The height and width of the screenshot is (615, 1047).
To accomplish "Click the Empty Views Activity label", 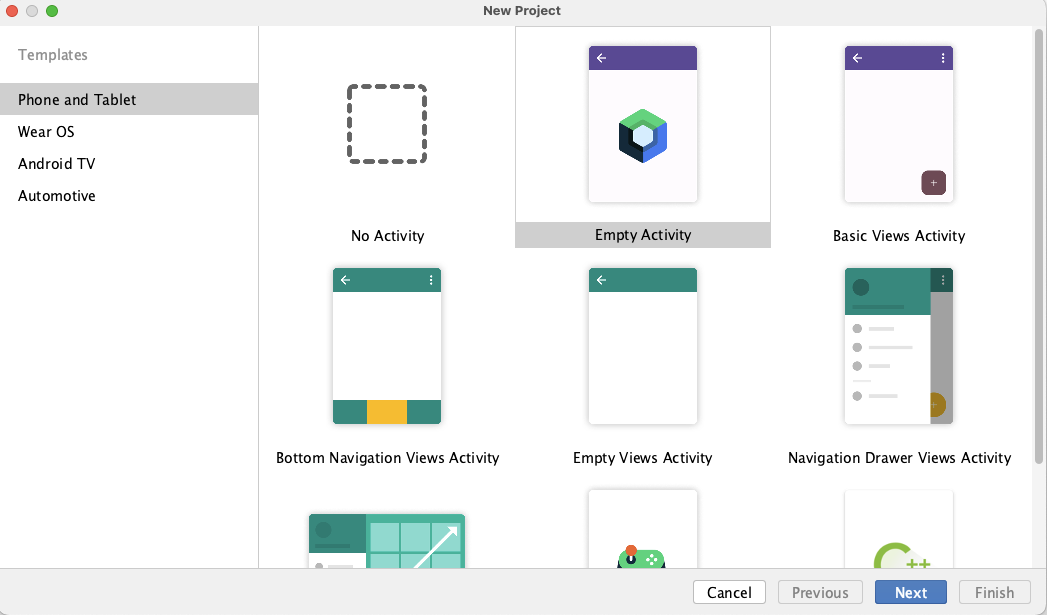I will pos(642,458).
